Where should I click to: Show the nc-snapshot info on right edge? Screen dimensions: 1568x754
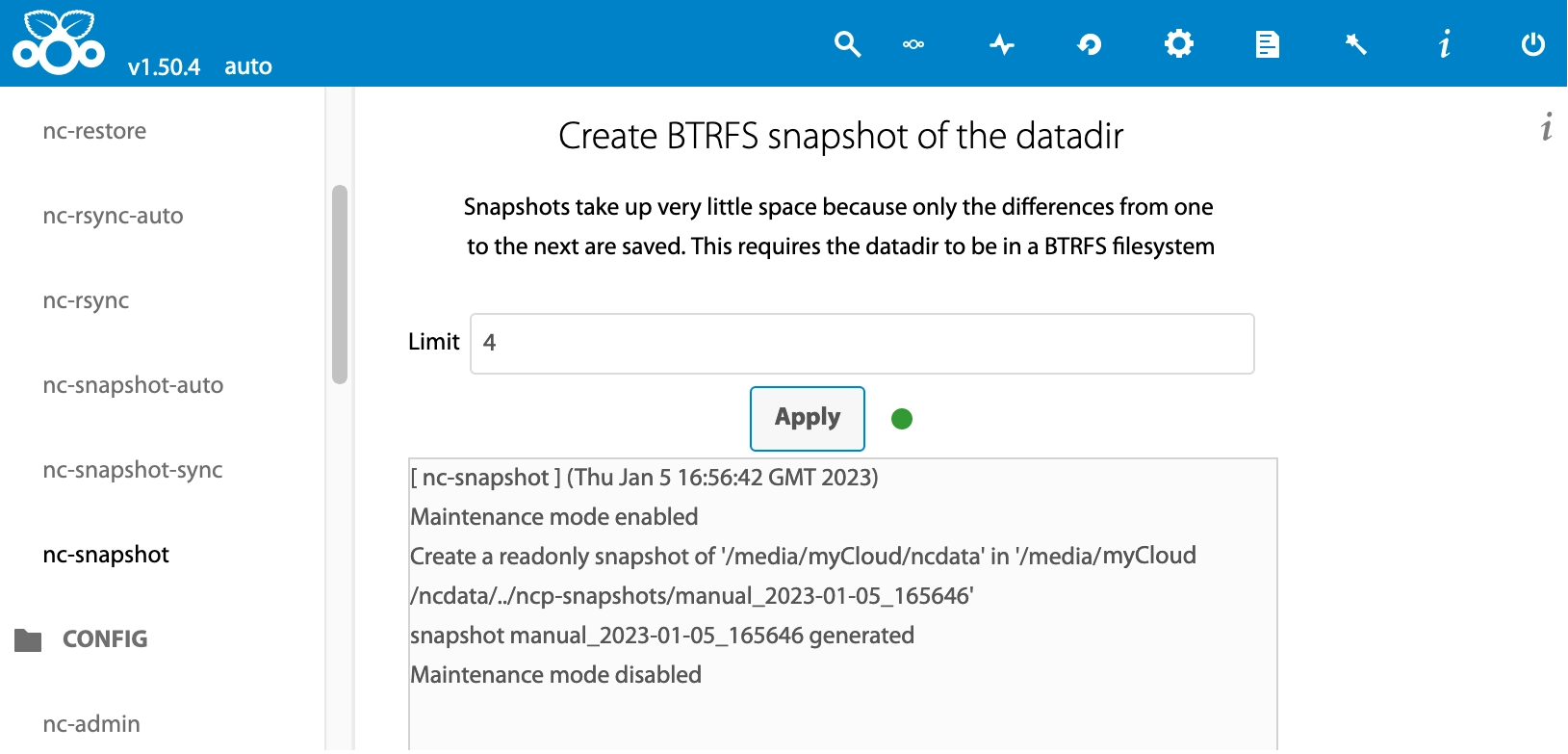(1546, 127)
